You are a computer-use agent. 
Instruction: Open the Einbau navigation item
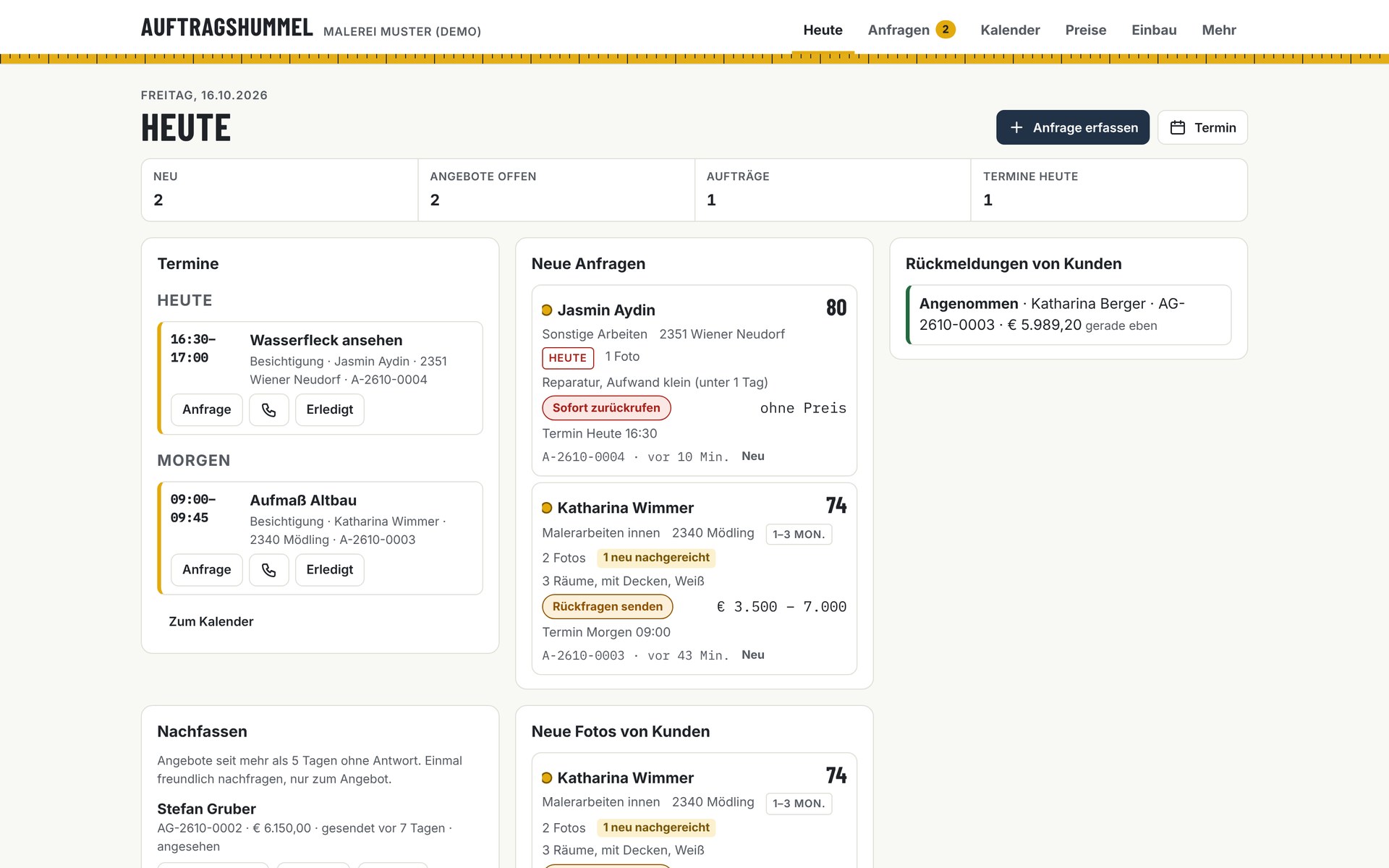click(x=1154, y=30)
